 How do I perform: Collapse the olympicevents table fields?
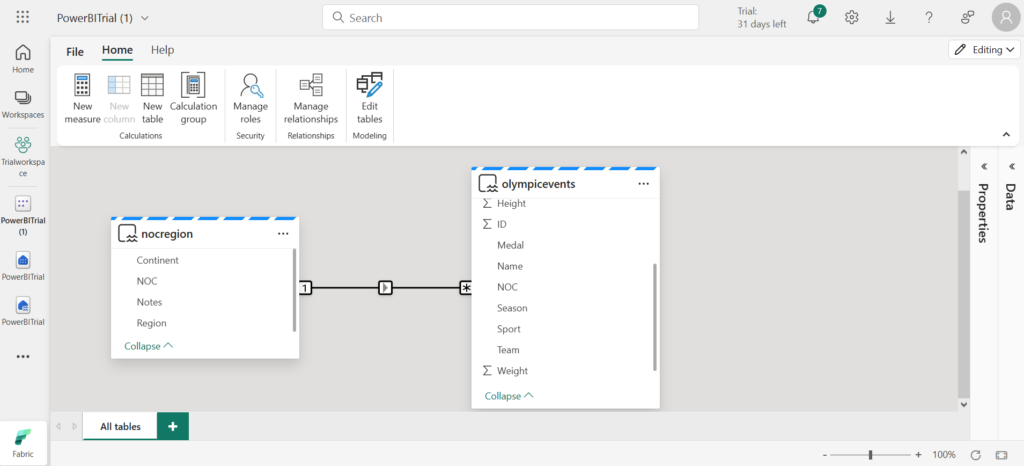coord(508,395)
